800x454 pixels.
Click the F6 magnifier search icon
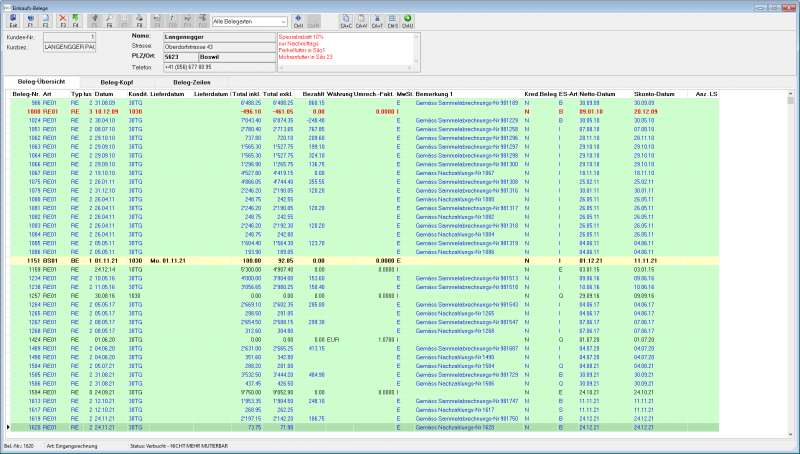[x=109, y=21]
